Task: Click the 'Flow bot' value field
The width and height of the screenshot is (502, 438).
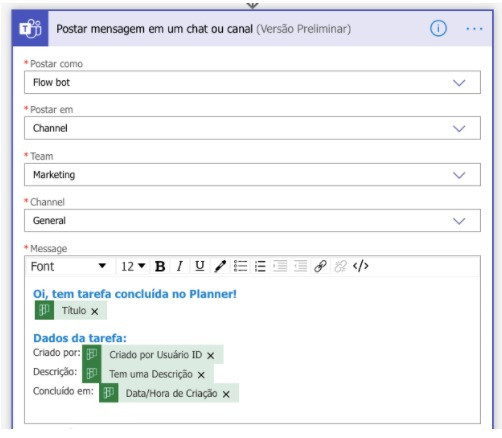Action: click(x=252, y=82)
